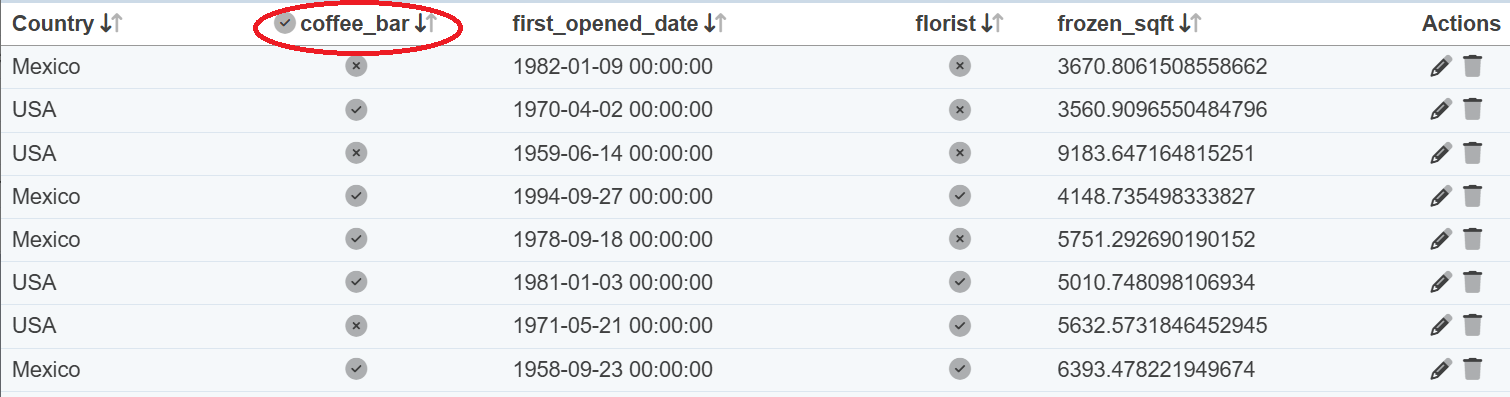
Task: Click the pencil icon for the 1971-05-21 row
Action: [1441, 326]
